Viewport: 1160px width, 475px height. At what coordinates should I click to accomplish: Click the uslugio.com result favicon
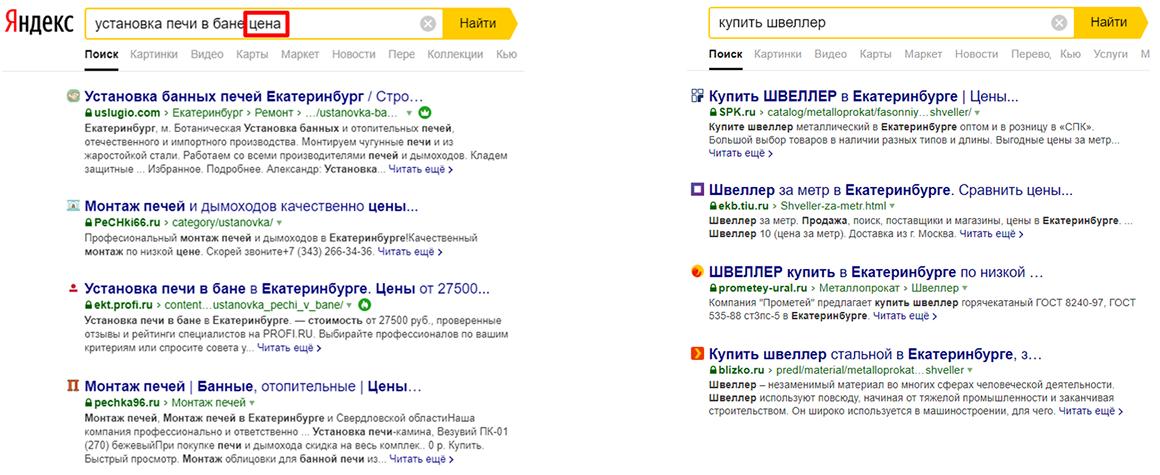coord(73,97)
